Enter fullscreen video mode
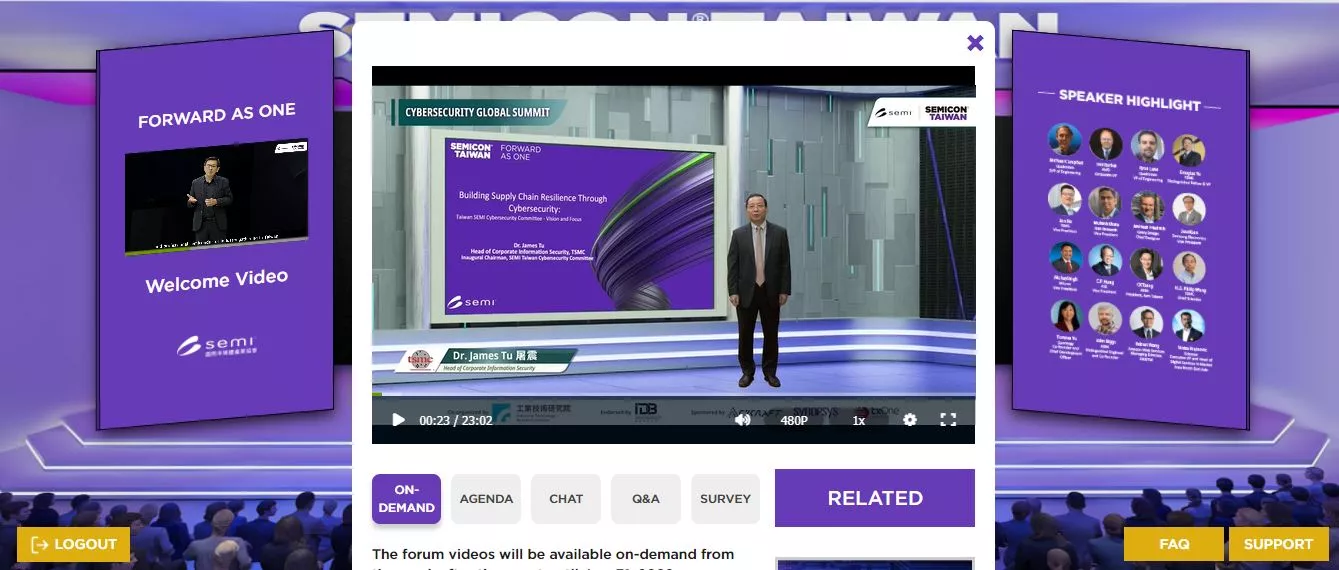 click(948, 420)
